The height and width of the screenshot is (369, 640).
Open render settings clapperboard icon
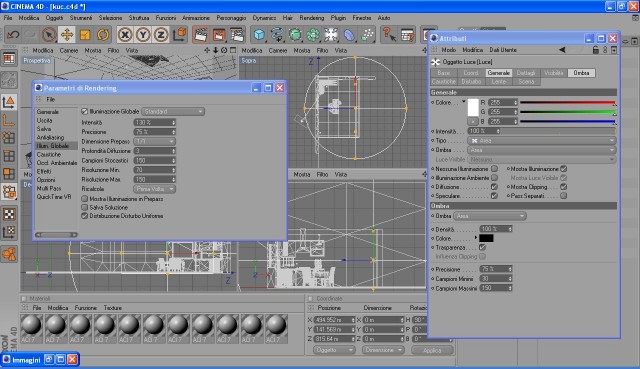pos(237,35)
